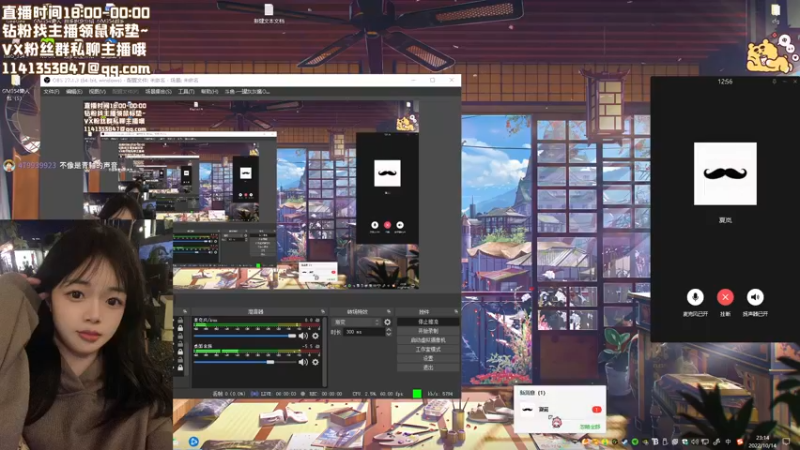Open the 工具(T) menu in OBS
Viewport: 800px width, 450px height.
[186, 91]
